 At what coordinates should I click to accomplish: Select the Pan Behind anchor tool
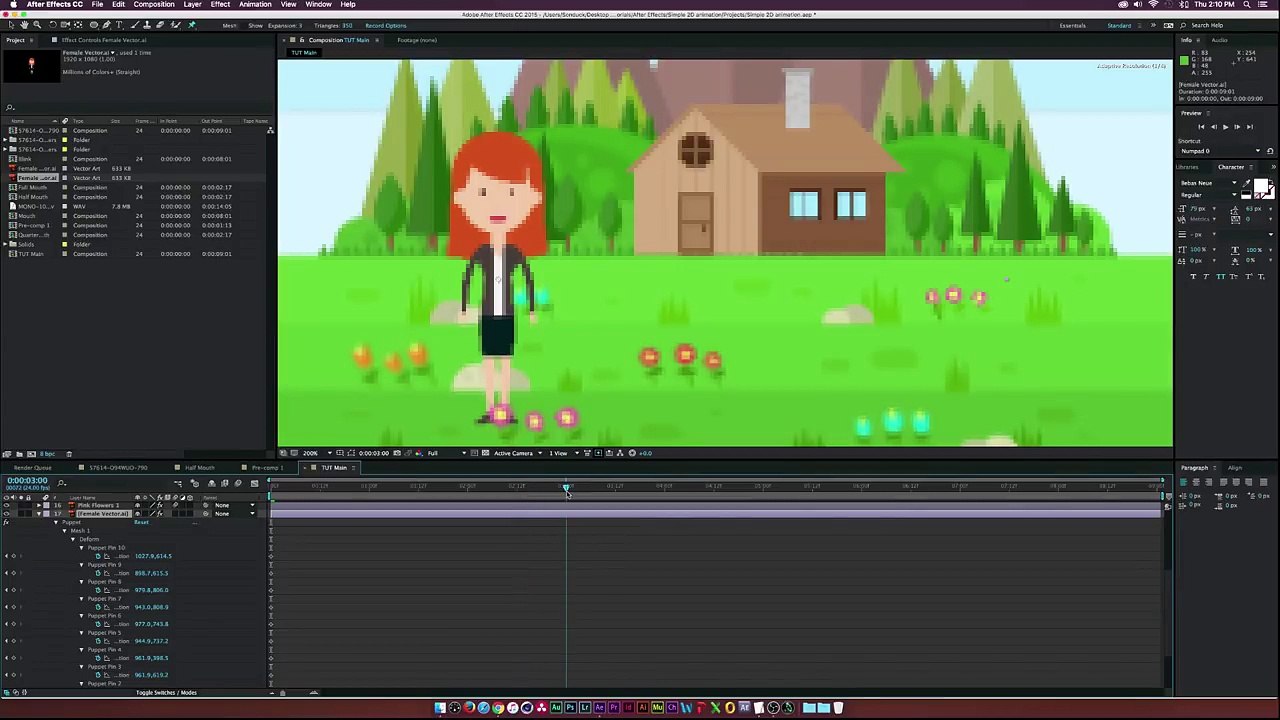pos(78,25)
